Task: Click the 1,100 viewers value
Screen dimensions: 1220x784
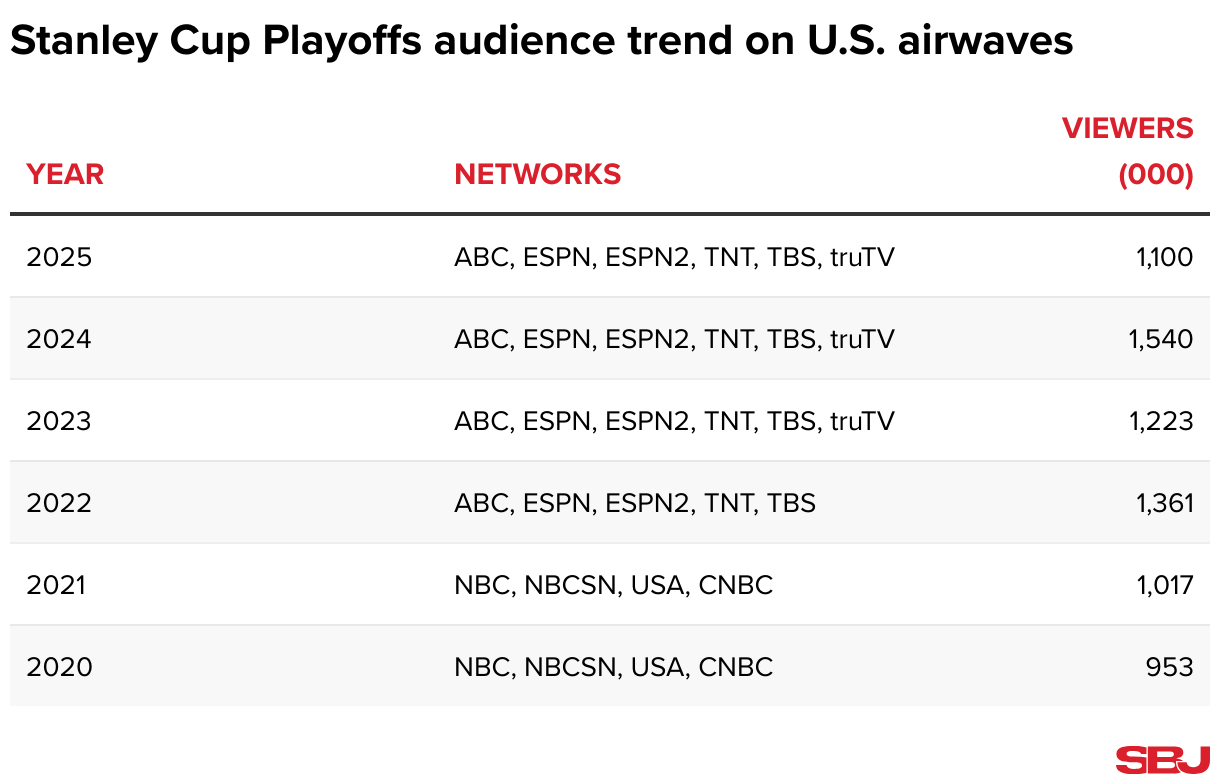Action: pos(1165,257)
